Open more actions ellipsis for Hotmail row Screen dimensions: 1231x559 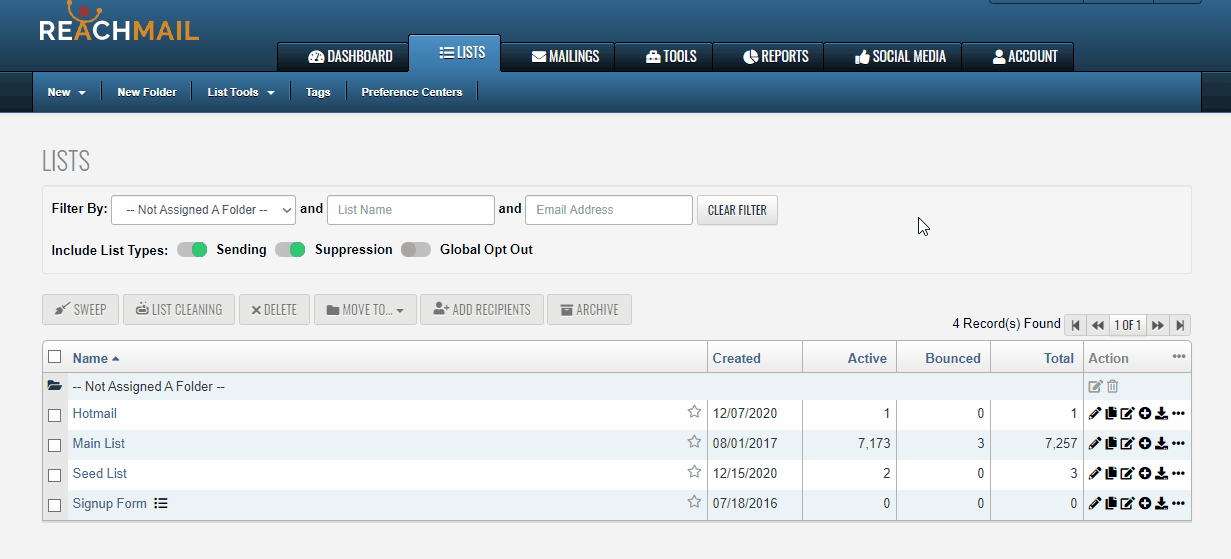(1178, 414)
